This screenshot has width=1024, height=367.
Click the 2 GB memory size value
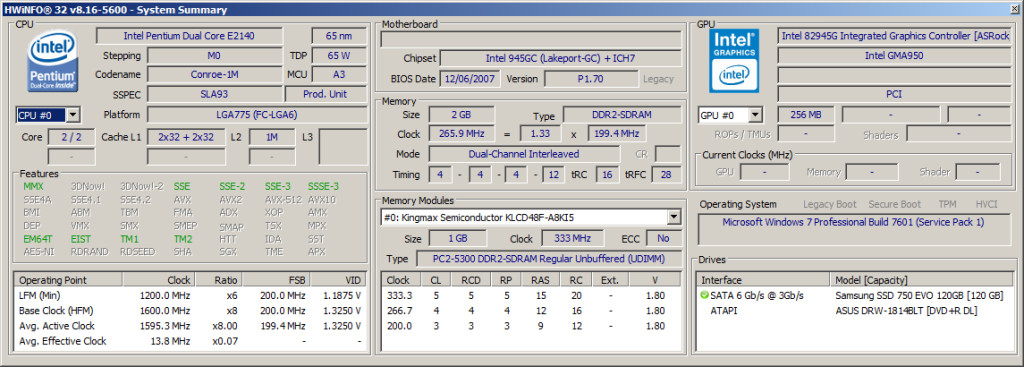(x=461, y=115)
